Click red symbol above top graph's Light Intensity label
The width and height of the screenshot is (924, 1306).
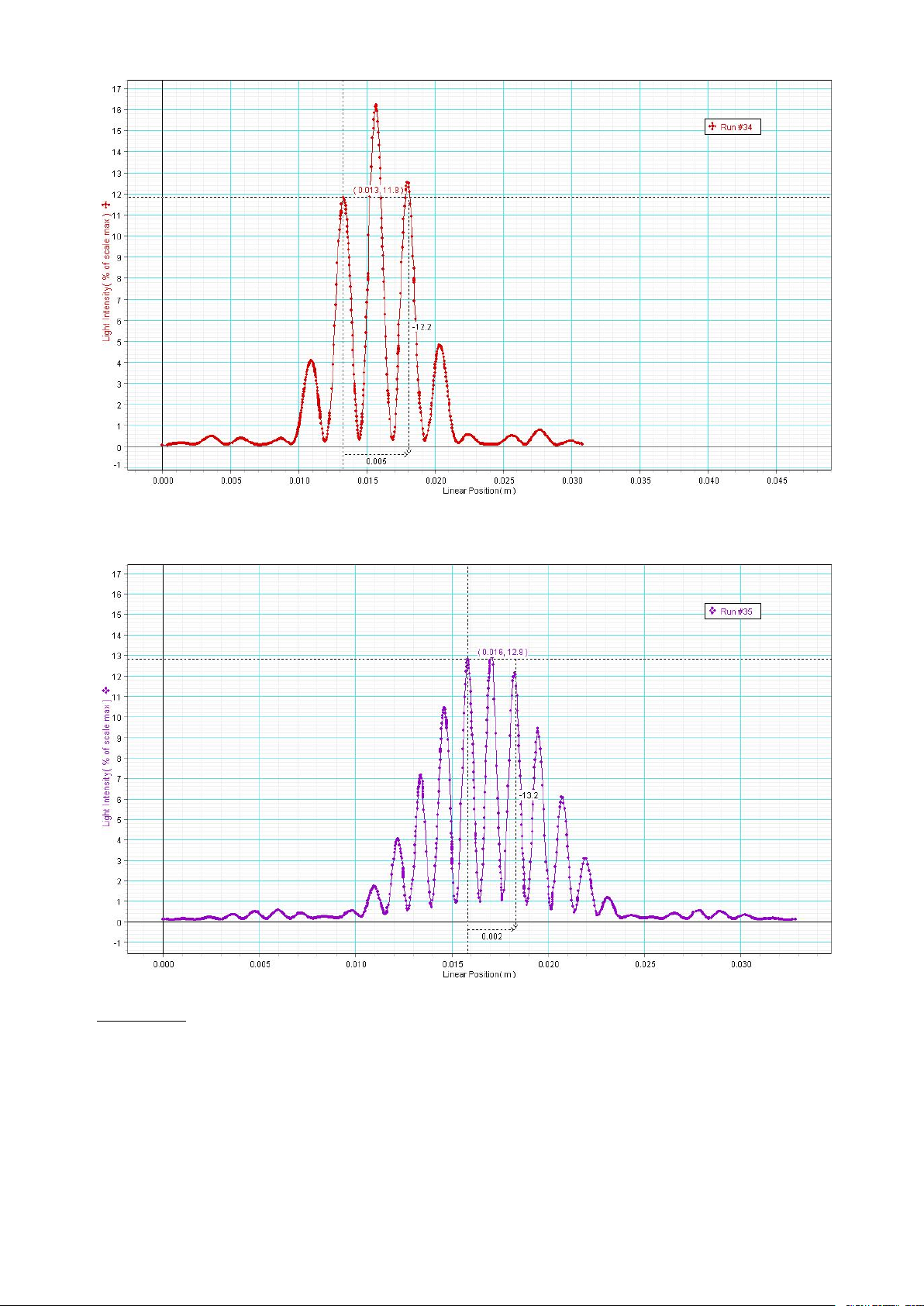pos(106,205)
